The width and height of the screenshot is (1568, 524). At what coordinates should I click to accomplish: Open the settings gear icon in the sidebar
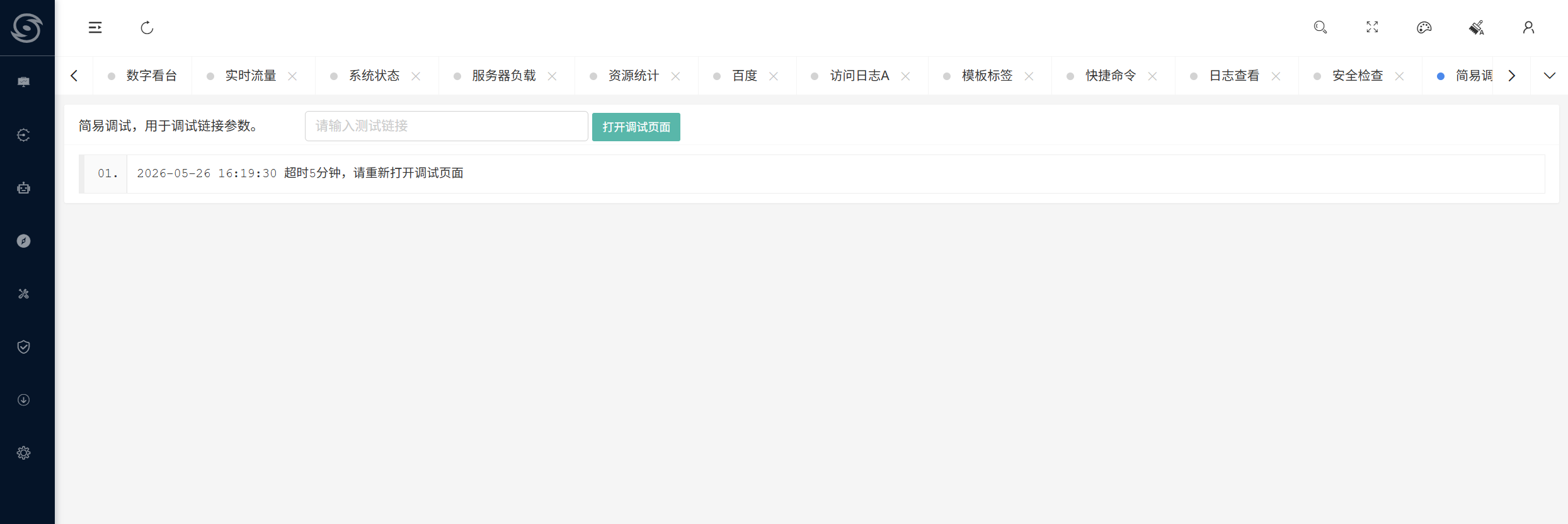click(x=24, y=453)
